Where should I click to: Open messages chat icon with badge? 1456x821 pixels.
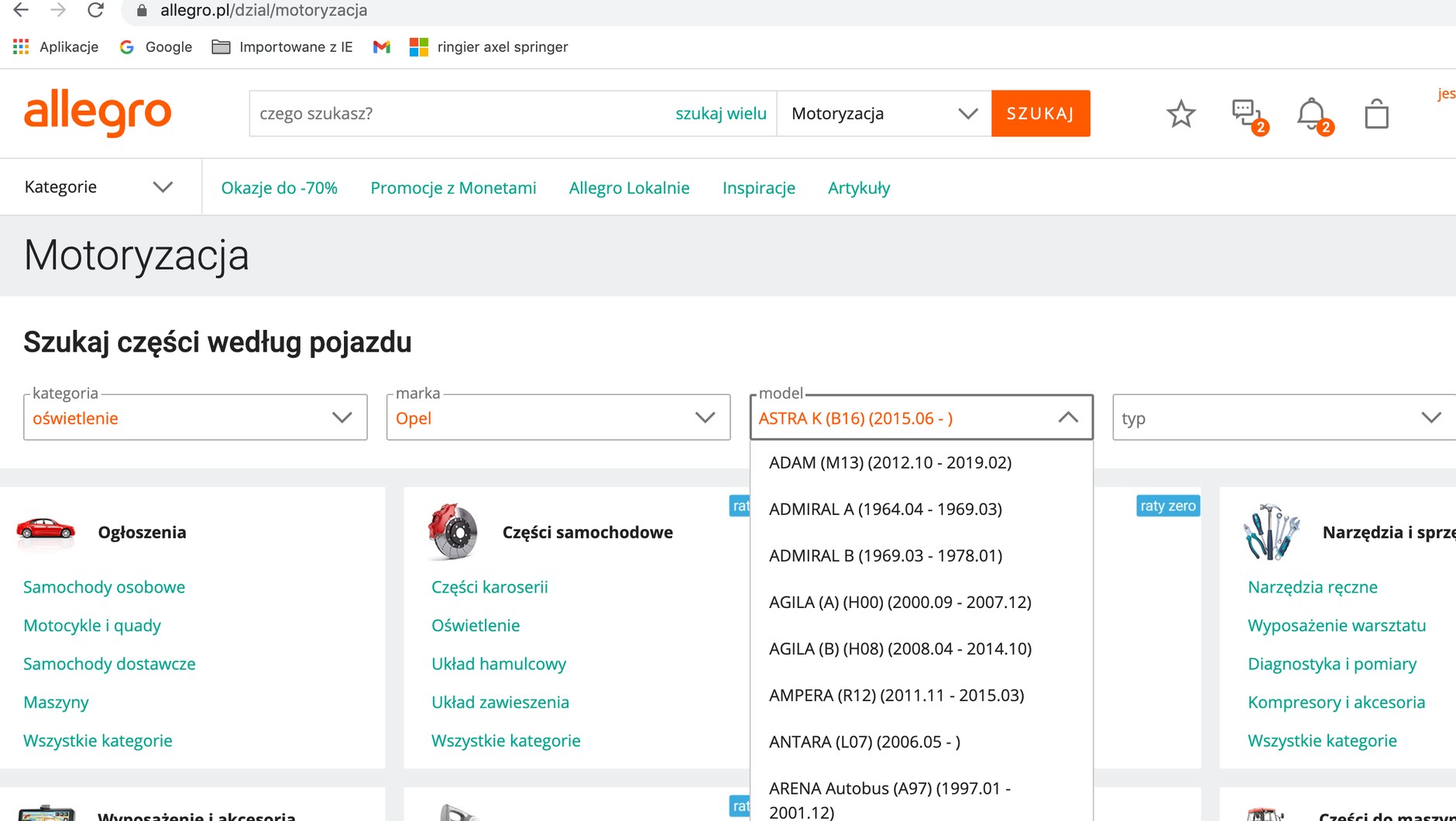[1248, 115]
